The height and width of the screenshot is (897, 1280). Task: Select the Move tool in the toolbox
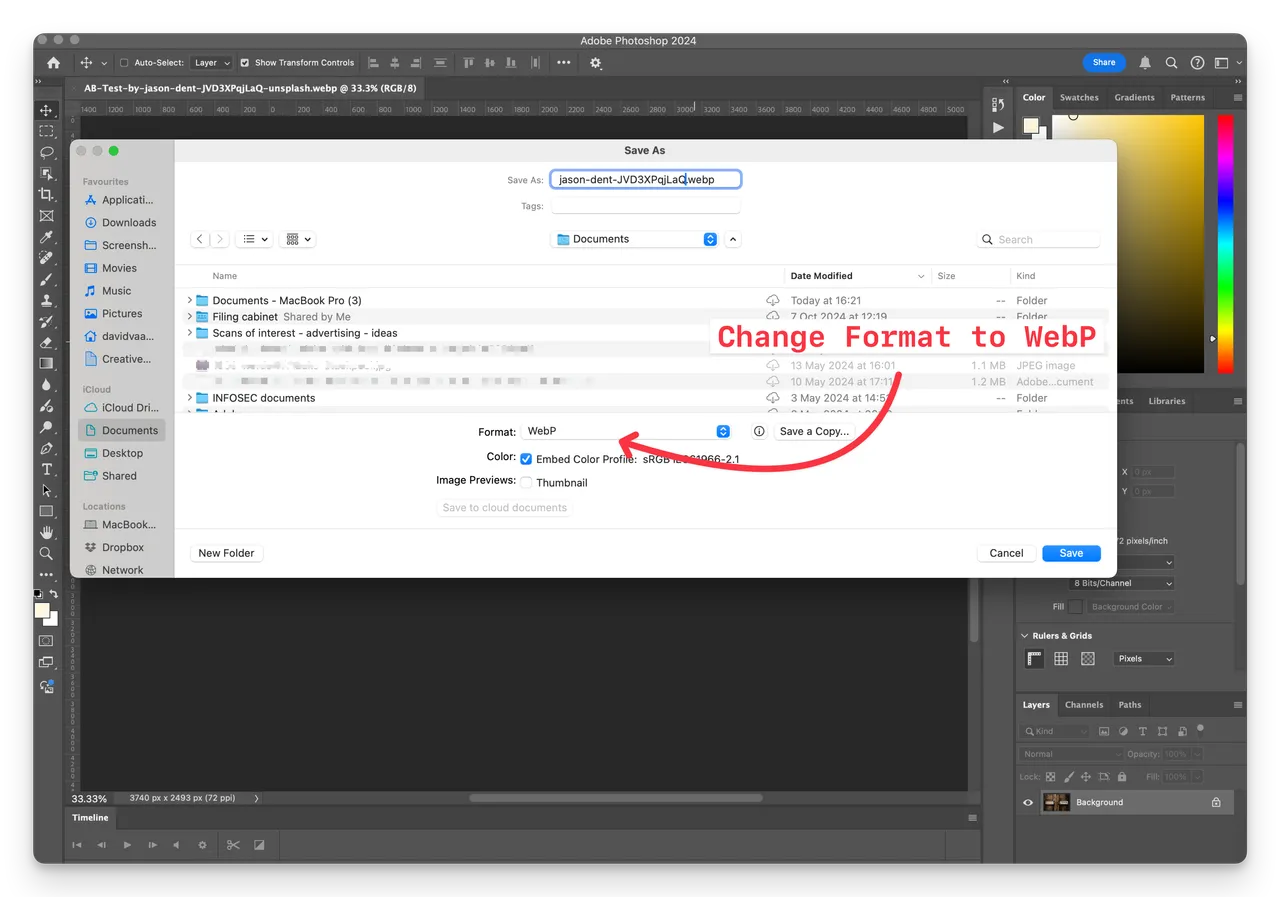tap(46, 110)
